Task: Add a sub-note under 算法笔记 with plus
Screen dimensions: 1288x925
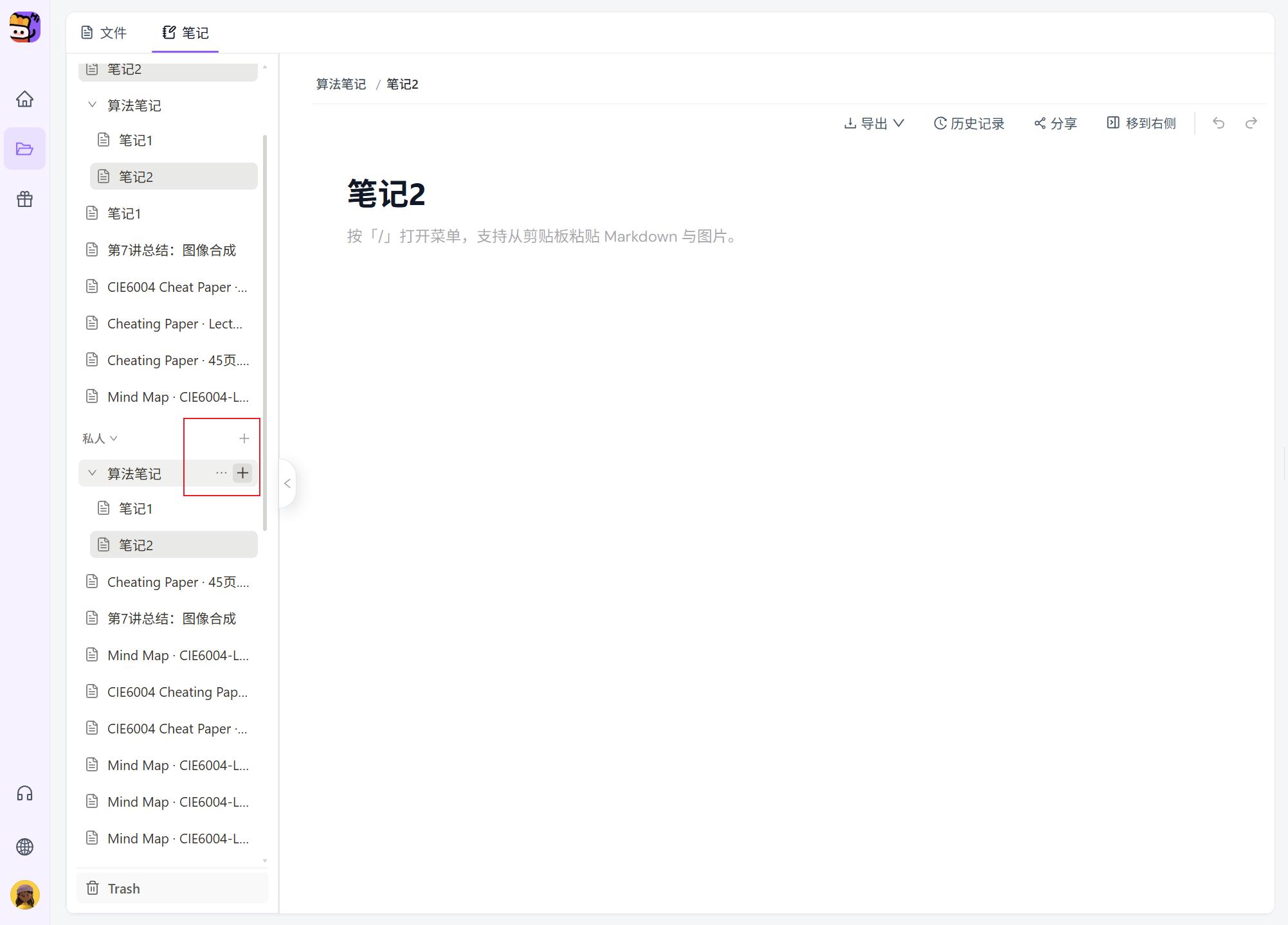Action: [242, 473]
